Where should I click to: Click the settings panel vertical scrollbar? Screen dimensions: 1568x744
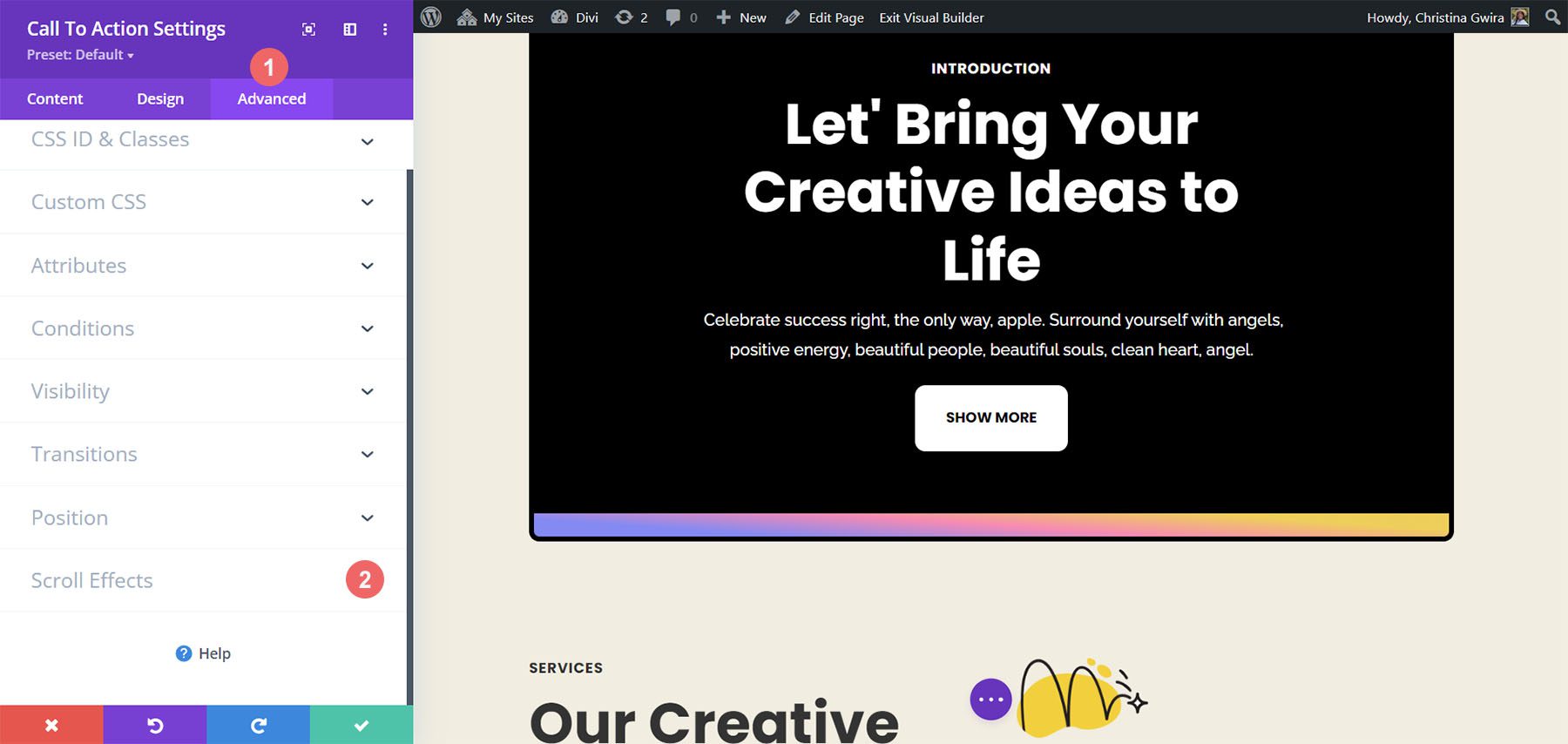(x=409, y=436)
